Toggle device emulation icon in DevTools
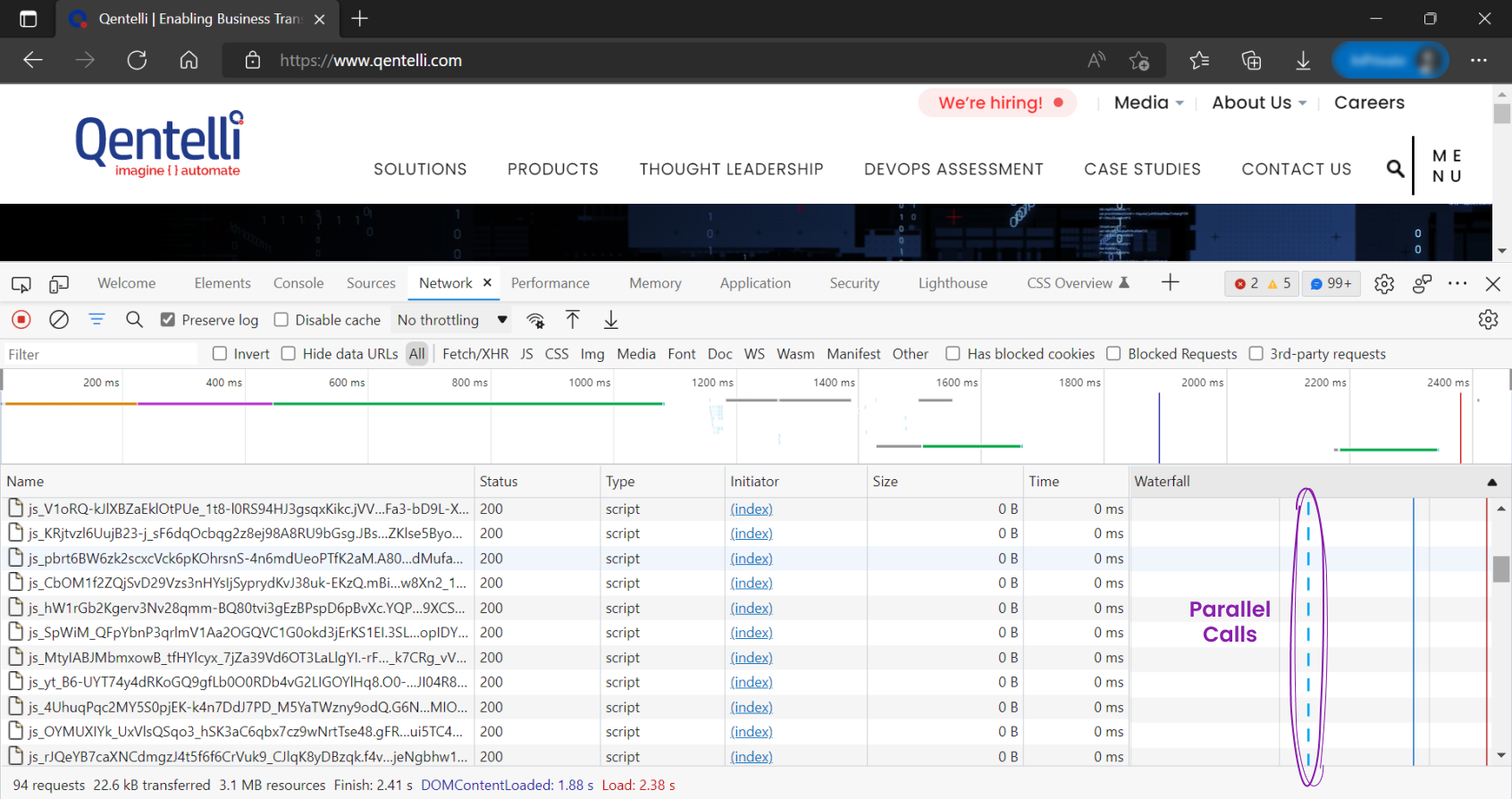The width and height of the screenshot is (1512, 799). (59, 284)
